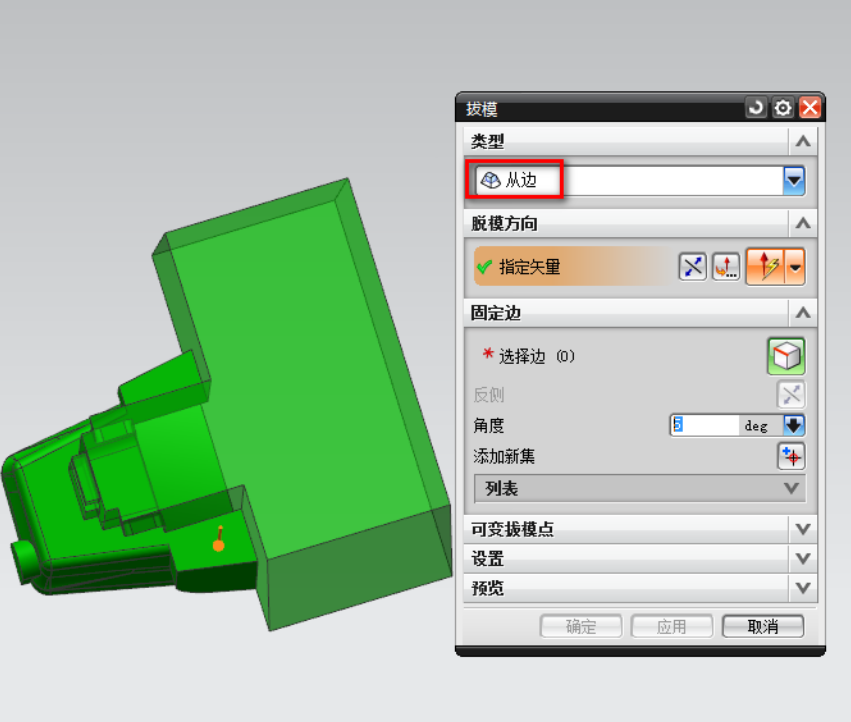Close the 拔模 dialog

810,107
